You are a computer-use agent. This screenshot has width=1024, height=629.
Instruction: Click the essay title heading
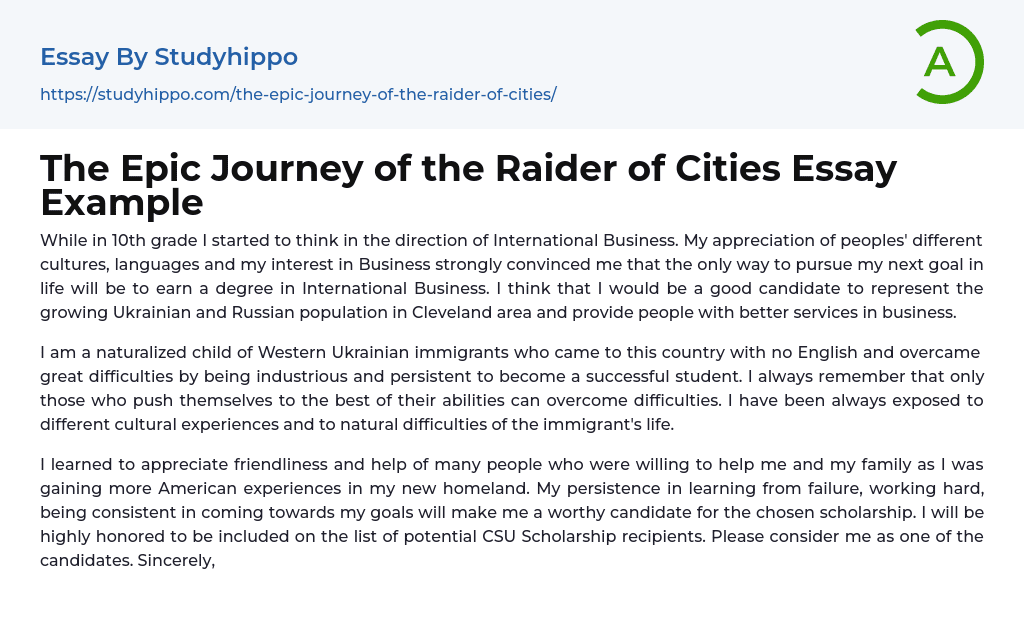click(468, 186)
